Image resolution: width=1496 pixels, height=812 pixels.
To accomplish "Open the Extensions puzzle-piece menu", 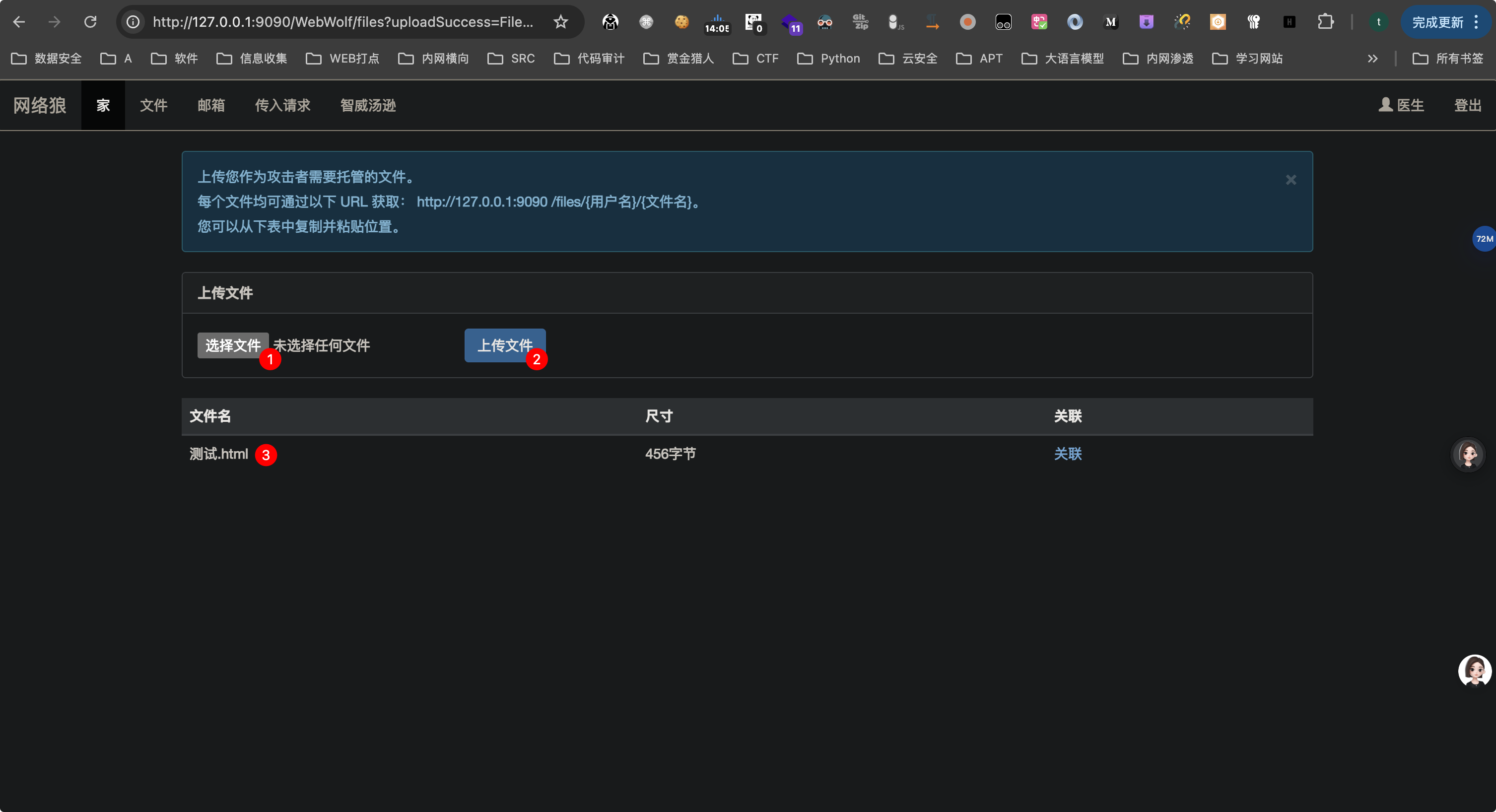I will click(1325, 22).
